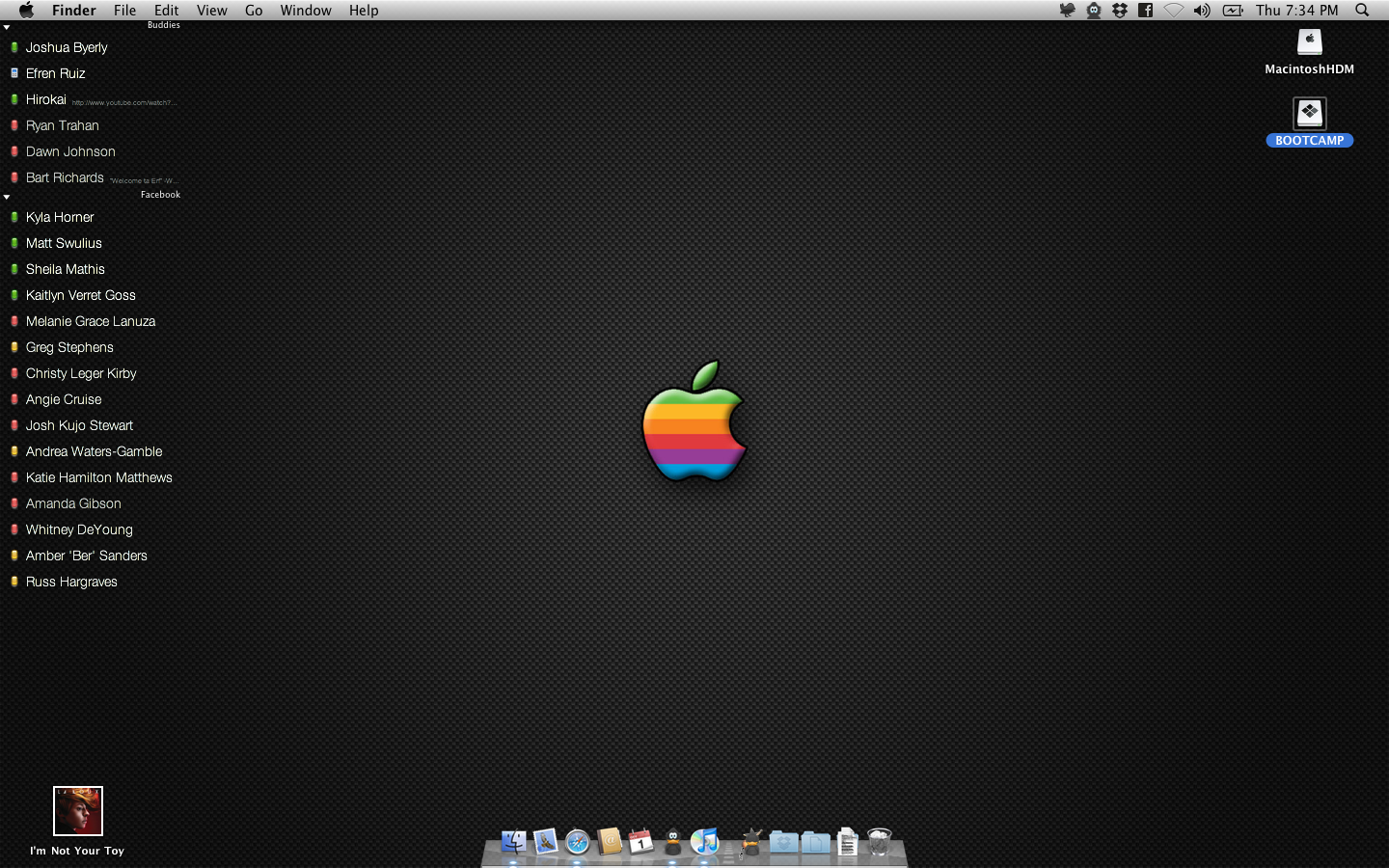Select contact Kyla Horner
This screenshot has width=1389, height=868.
(60, 217)
